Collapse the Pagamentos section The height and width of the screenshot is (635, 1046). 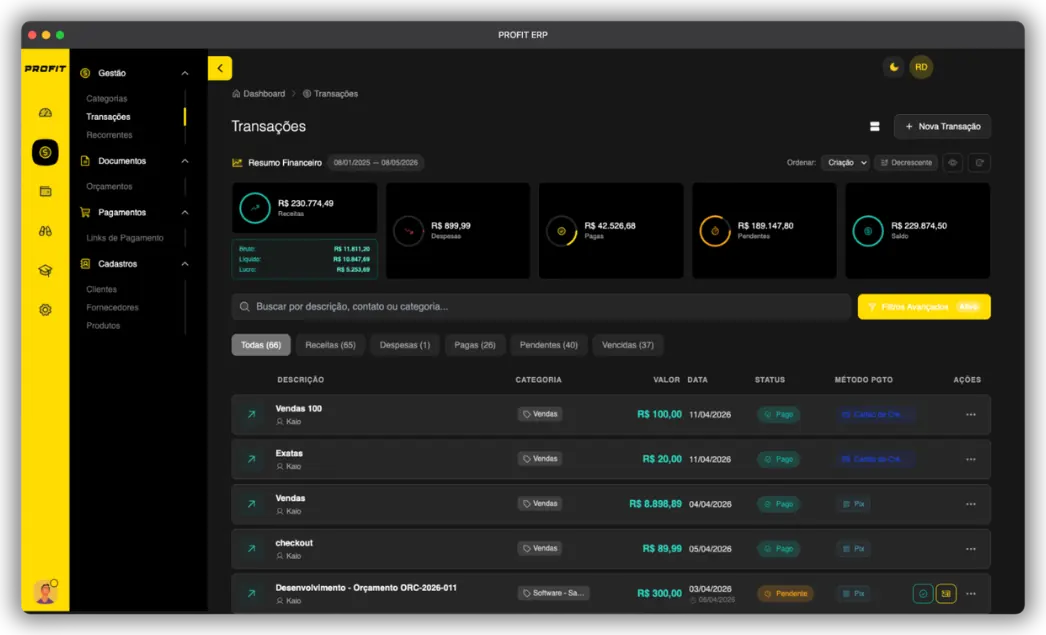click(x=185, y=212)
